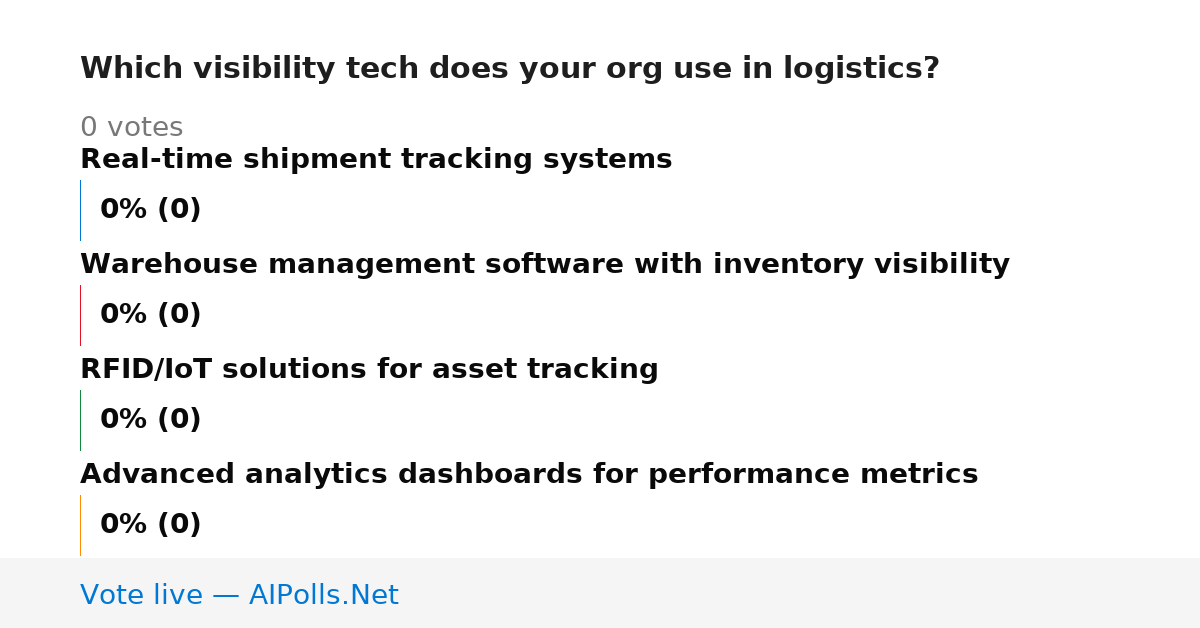The height and width of the screenshot is (628, 1200).
Task: Click the blue bar for shipment tracking
Action: pos(80,210)
